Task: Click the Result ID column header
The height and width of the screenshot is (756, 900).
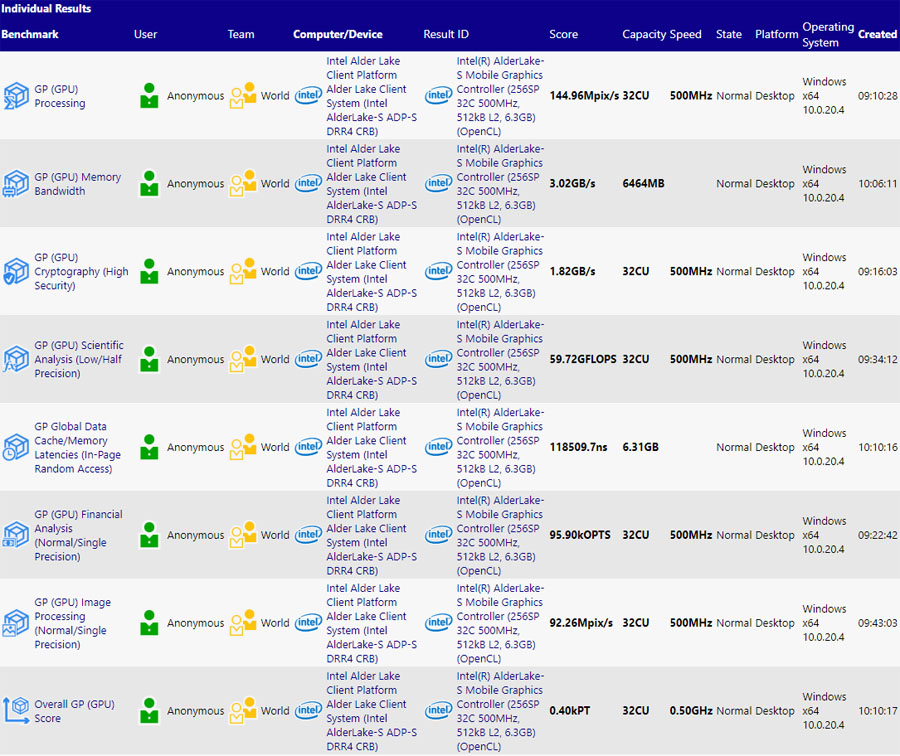Action: (x=446, y=34)
